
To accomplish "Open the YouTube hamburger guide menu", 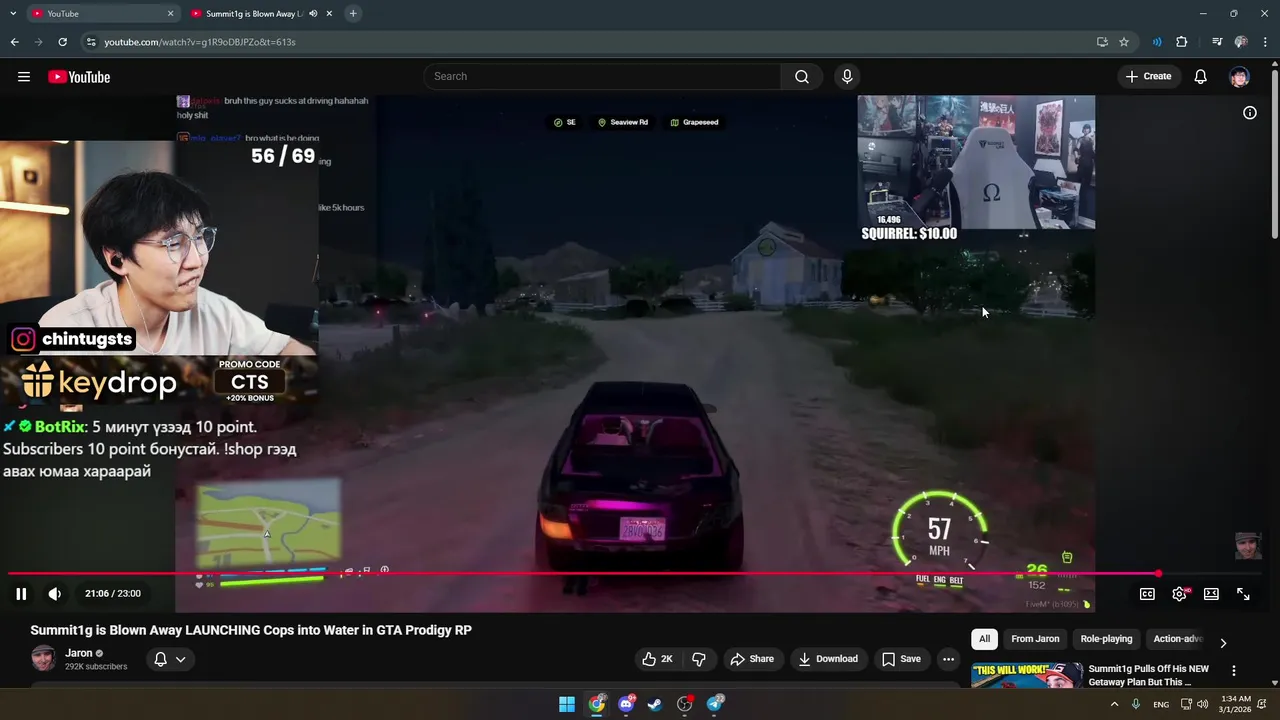I will (x=24, y=77).
